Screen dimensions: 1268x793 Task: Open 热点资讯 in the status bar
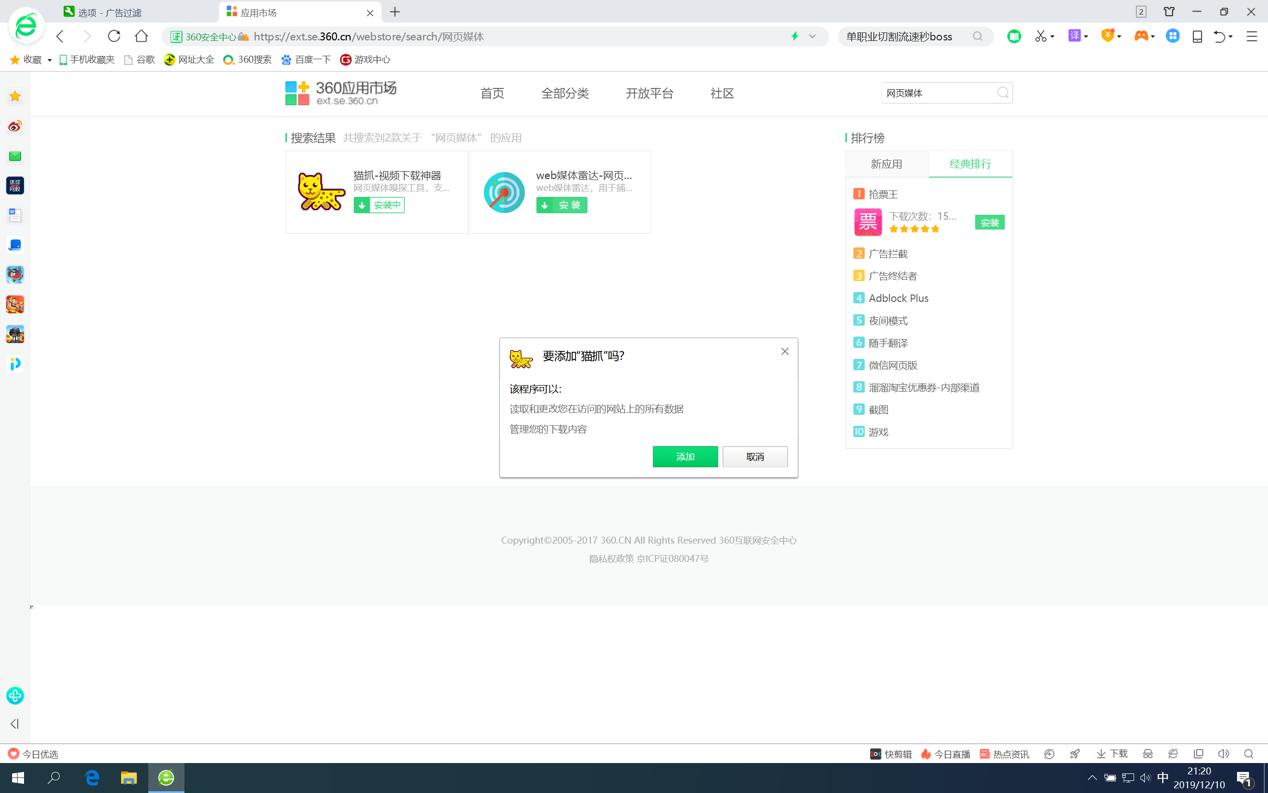click(1004, 754)
